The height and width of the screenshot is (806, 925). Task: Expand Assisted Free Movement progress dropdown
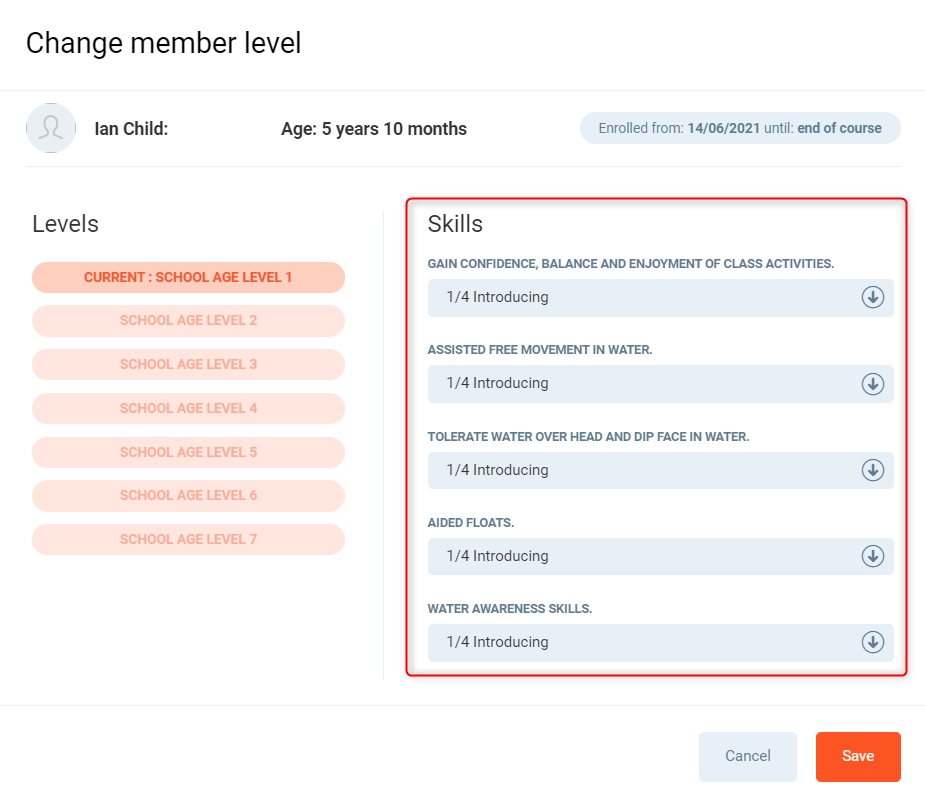click(x=640, y=384)
